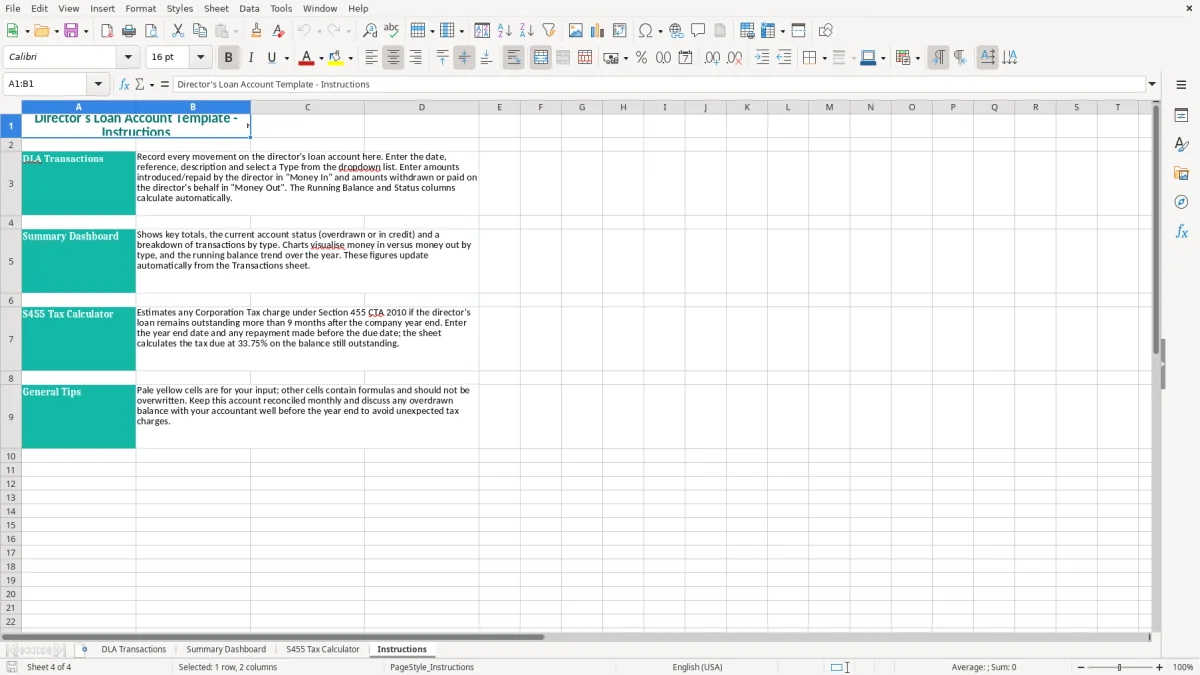The image size is (1200, 675).
Task: Click the Print icon
Action: pos(129,31)
